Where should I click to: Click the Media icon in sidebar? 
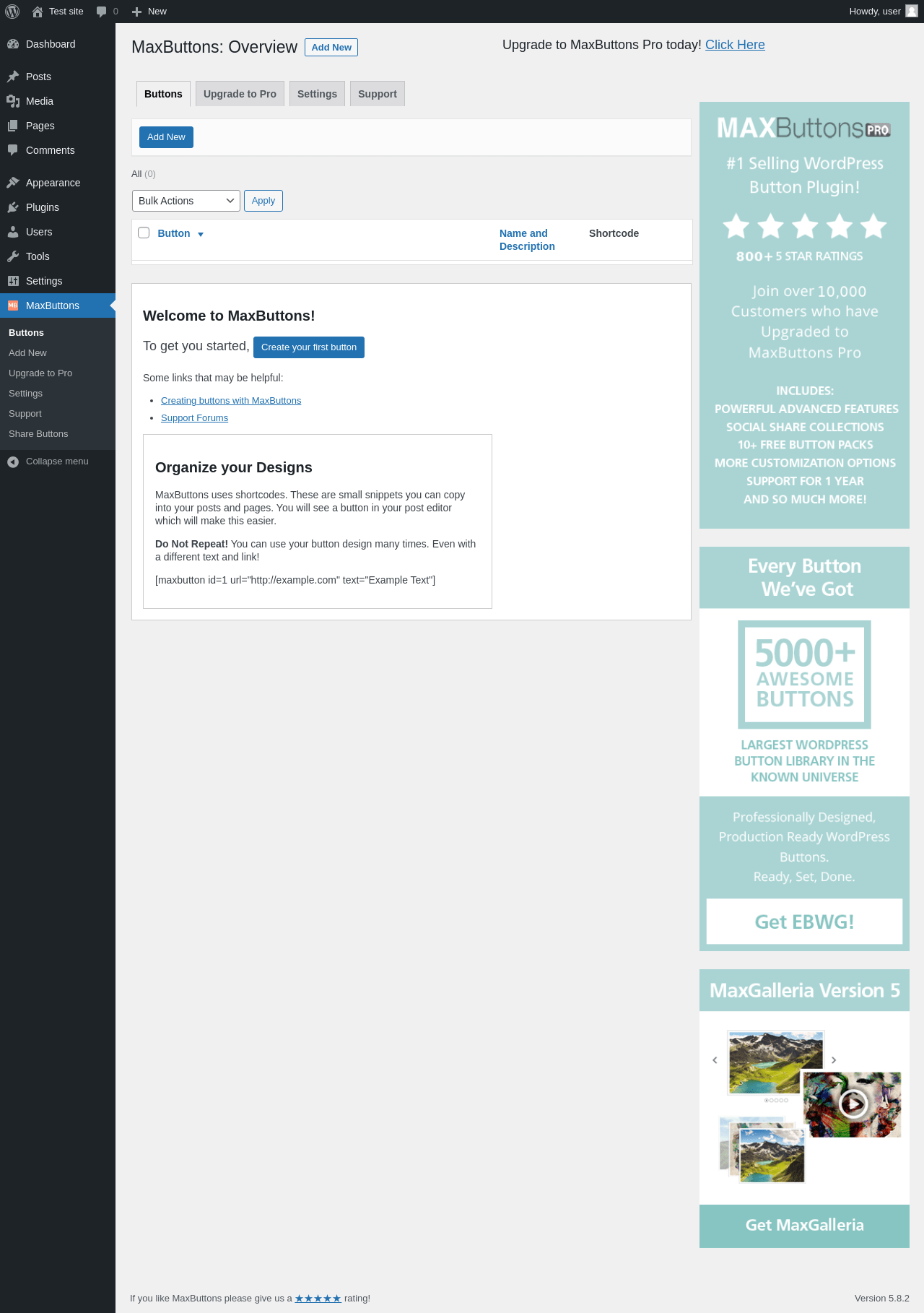click(13, 101)
